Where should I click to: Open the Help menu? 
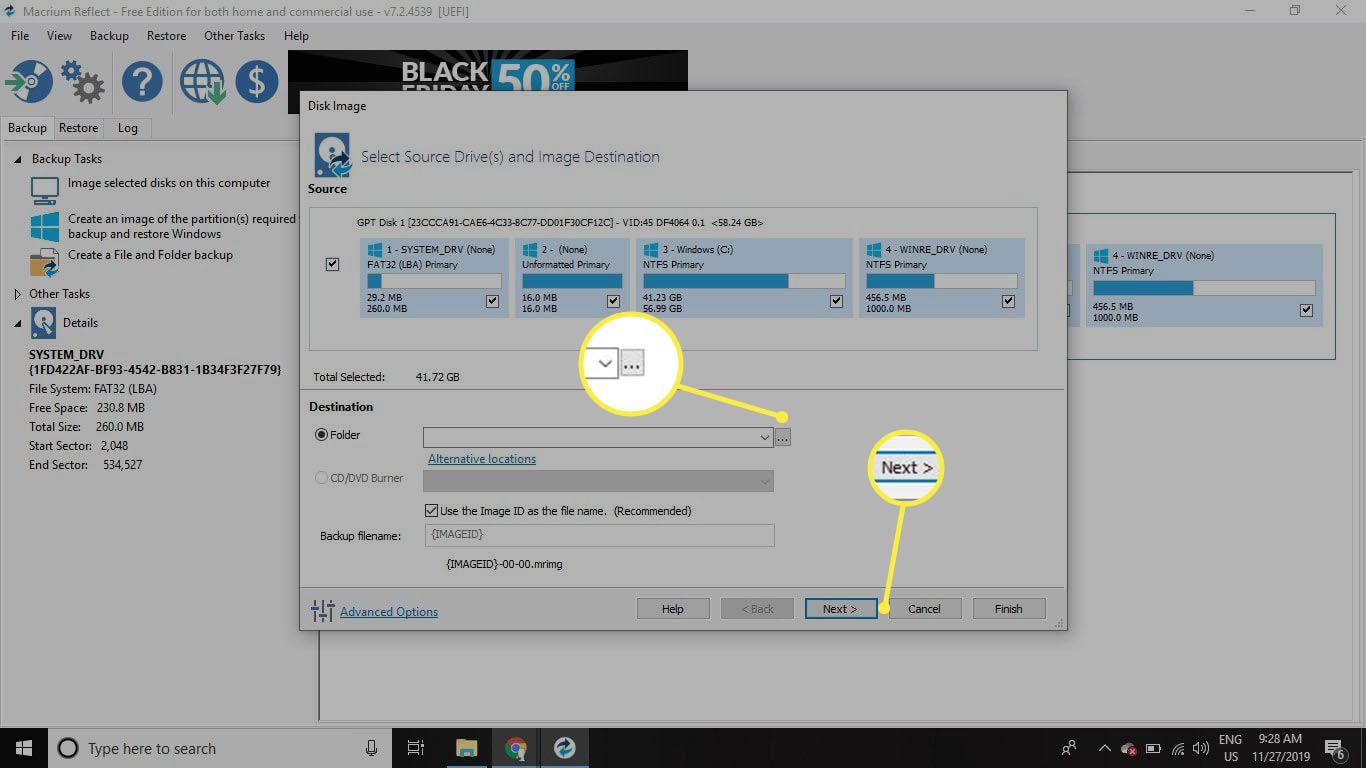click(x=296, y=36)
